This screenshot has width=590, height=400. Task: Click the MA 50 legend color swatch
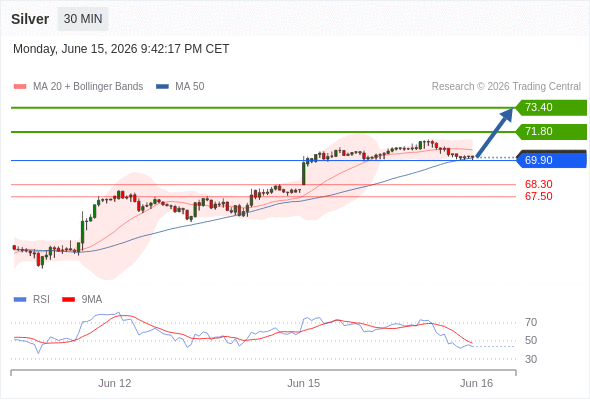click(162, 87)
